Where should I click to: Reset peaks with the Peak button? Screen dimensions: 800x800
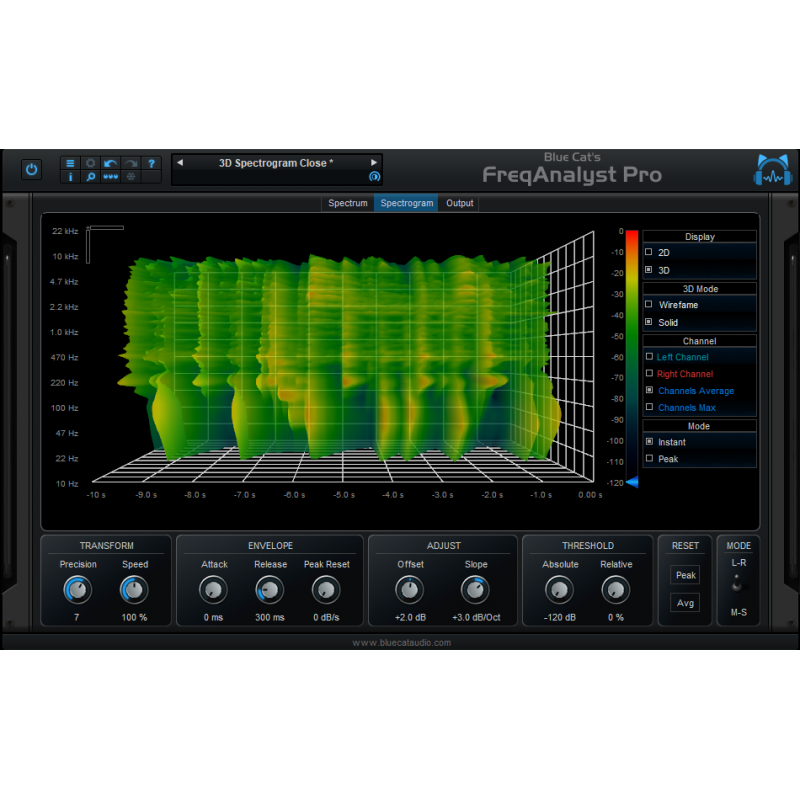(x=685, y=575)
